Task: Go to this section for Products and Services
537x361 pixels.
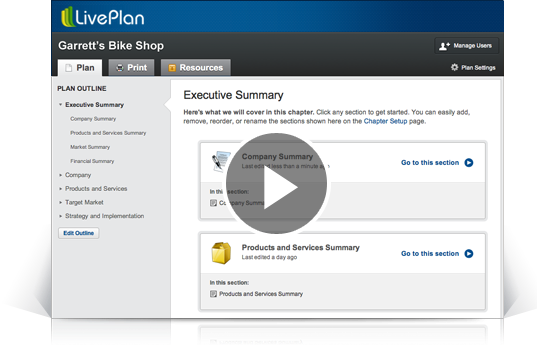Action: (x=430, y=254)
